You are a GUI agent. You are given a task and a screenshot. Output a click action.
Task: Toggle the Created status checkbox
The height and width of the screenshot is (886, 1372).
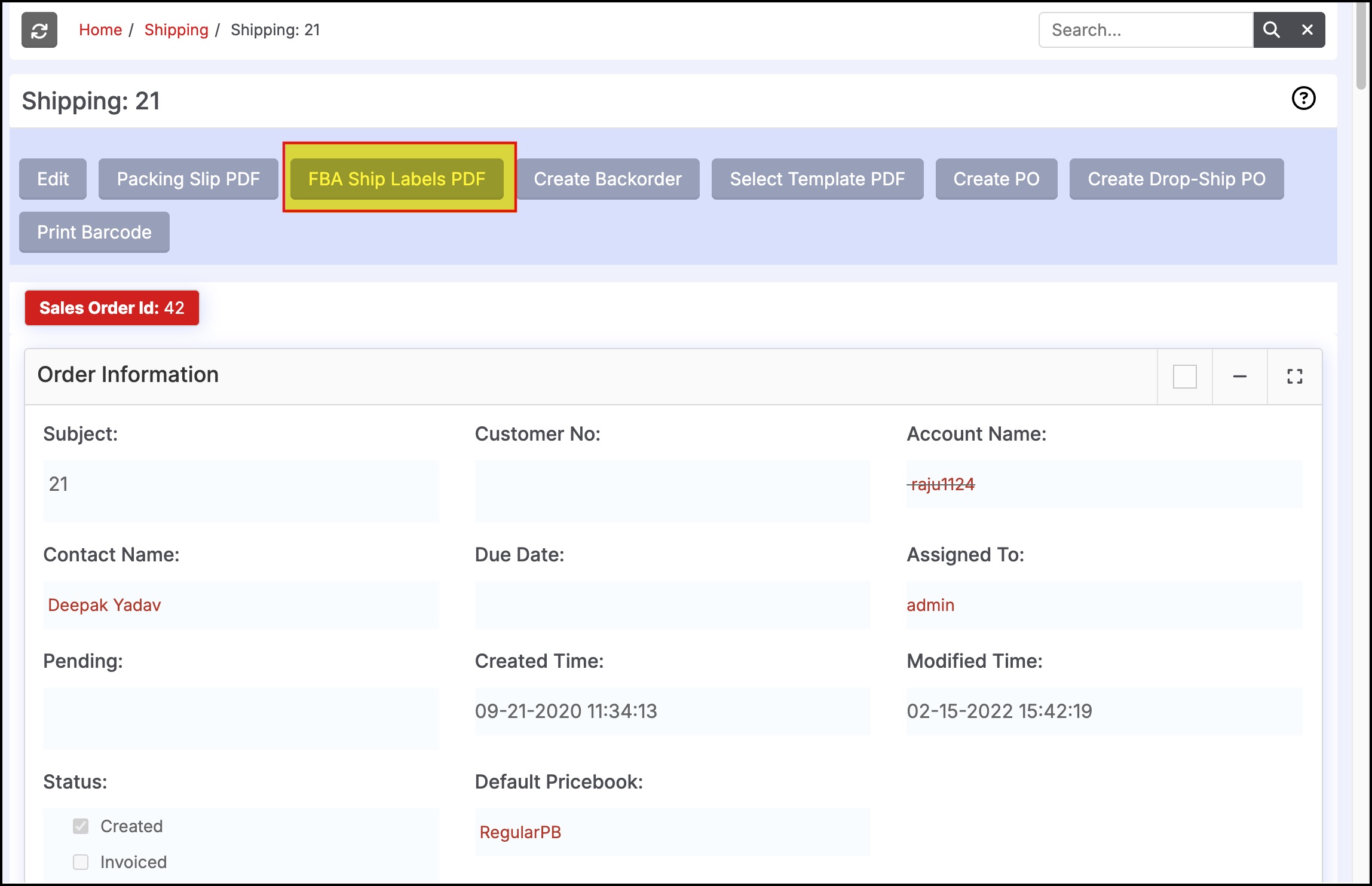pos(81,826)
